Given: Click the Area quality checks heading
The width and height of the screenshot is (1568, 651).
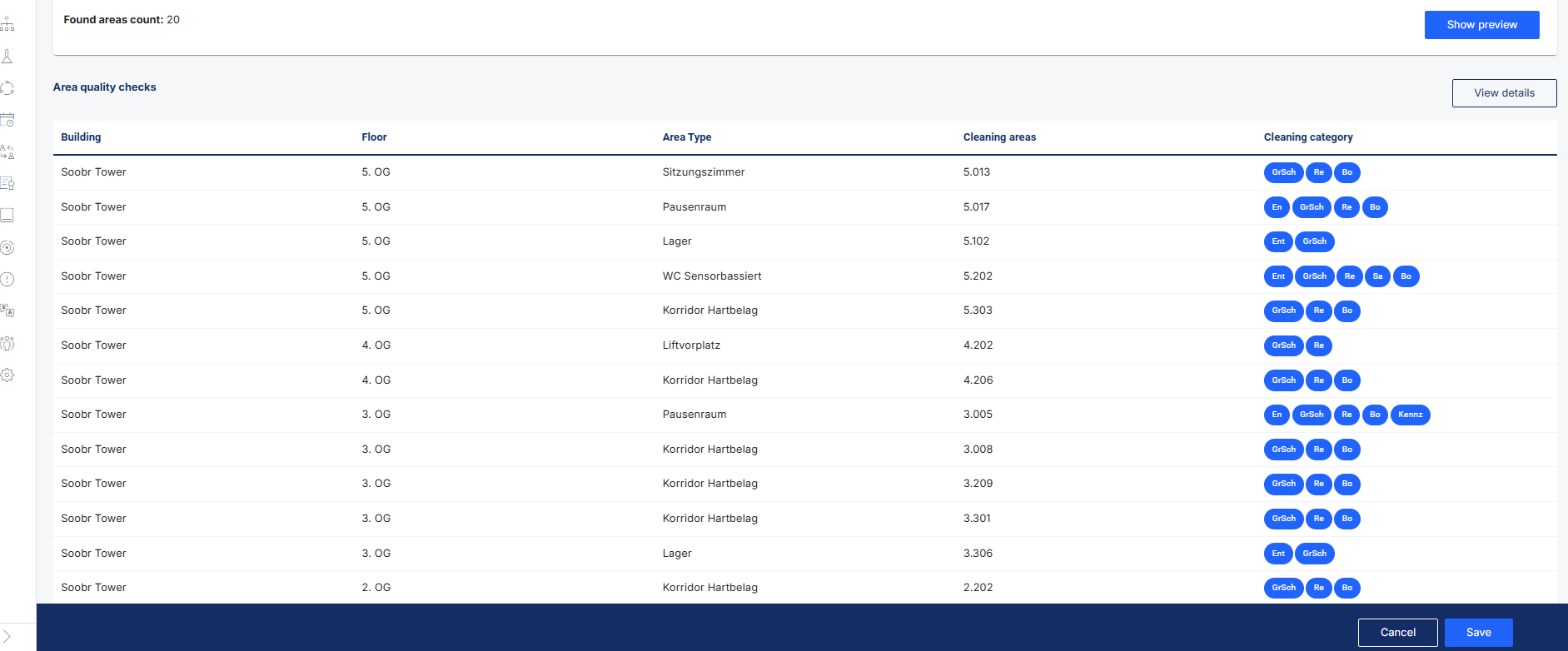Looking at the screenshot, I should tap(105, 87).
